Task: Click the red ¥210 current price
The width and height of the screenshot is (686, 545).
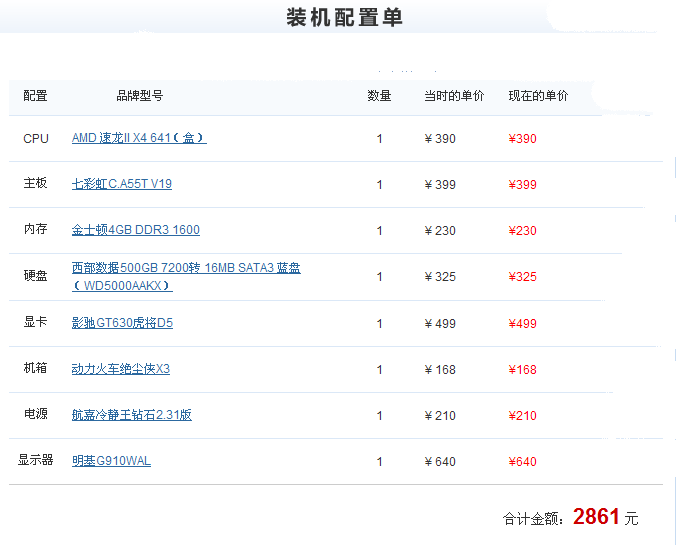Action: 522,416
